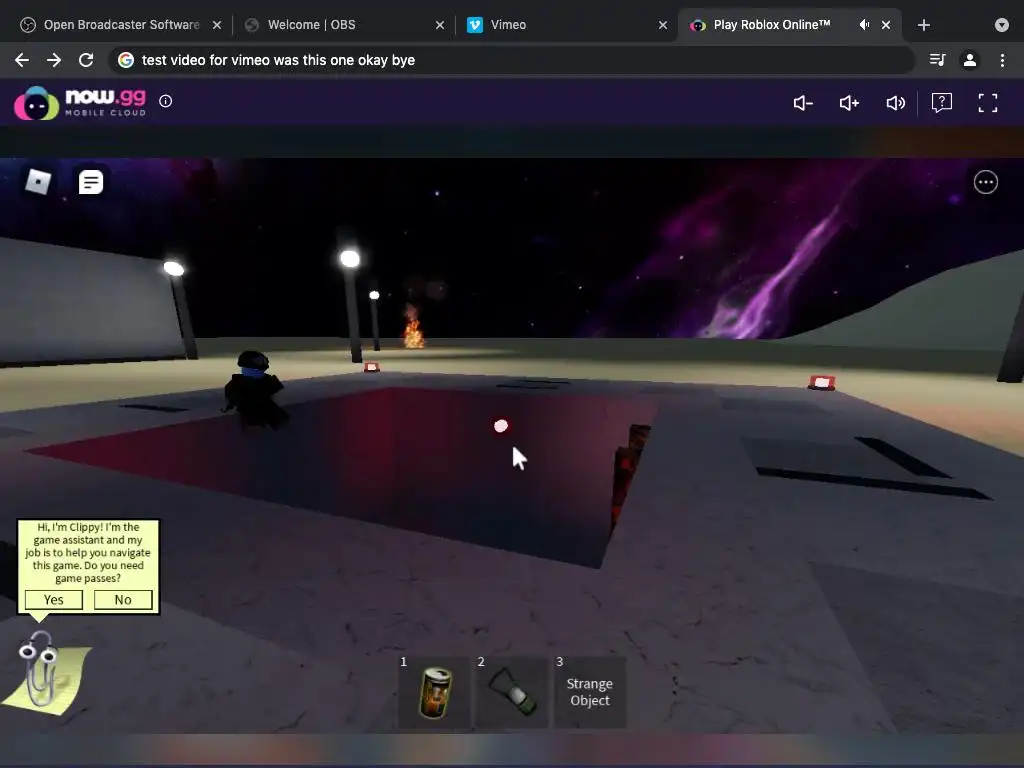
Task: Open the tab search dropdown arrow
Action: [x=1001, y=25]
